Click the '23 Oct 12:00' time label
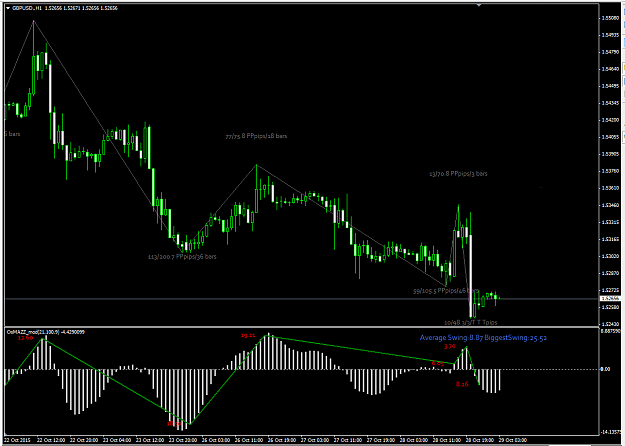 (x=150, y=440)
